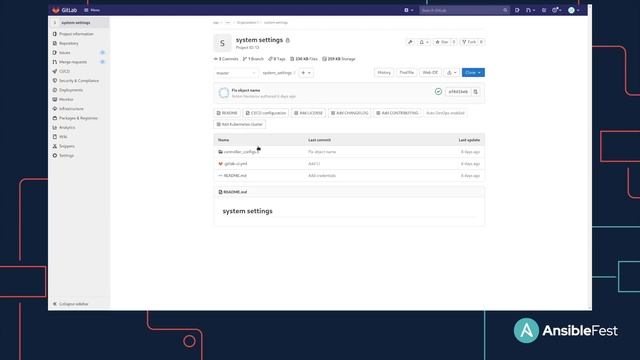Click the Analytics chart icon in sidebar
The width and height of the screenshot is (640, 360).
pos(55,128)
